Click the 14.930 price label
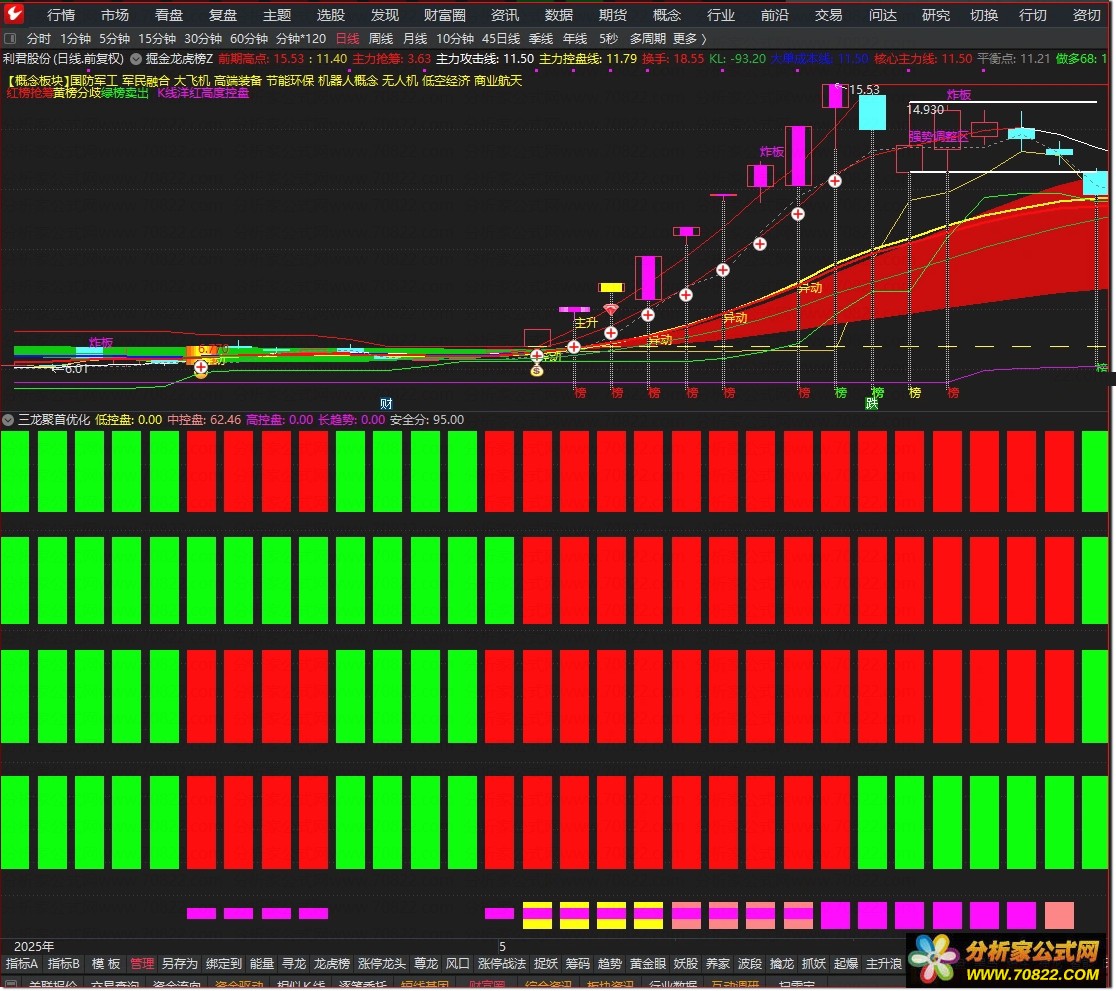This screenshot has width=1116, height=991. click(x=925, y=110)
